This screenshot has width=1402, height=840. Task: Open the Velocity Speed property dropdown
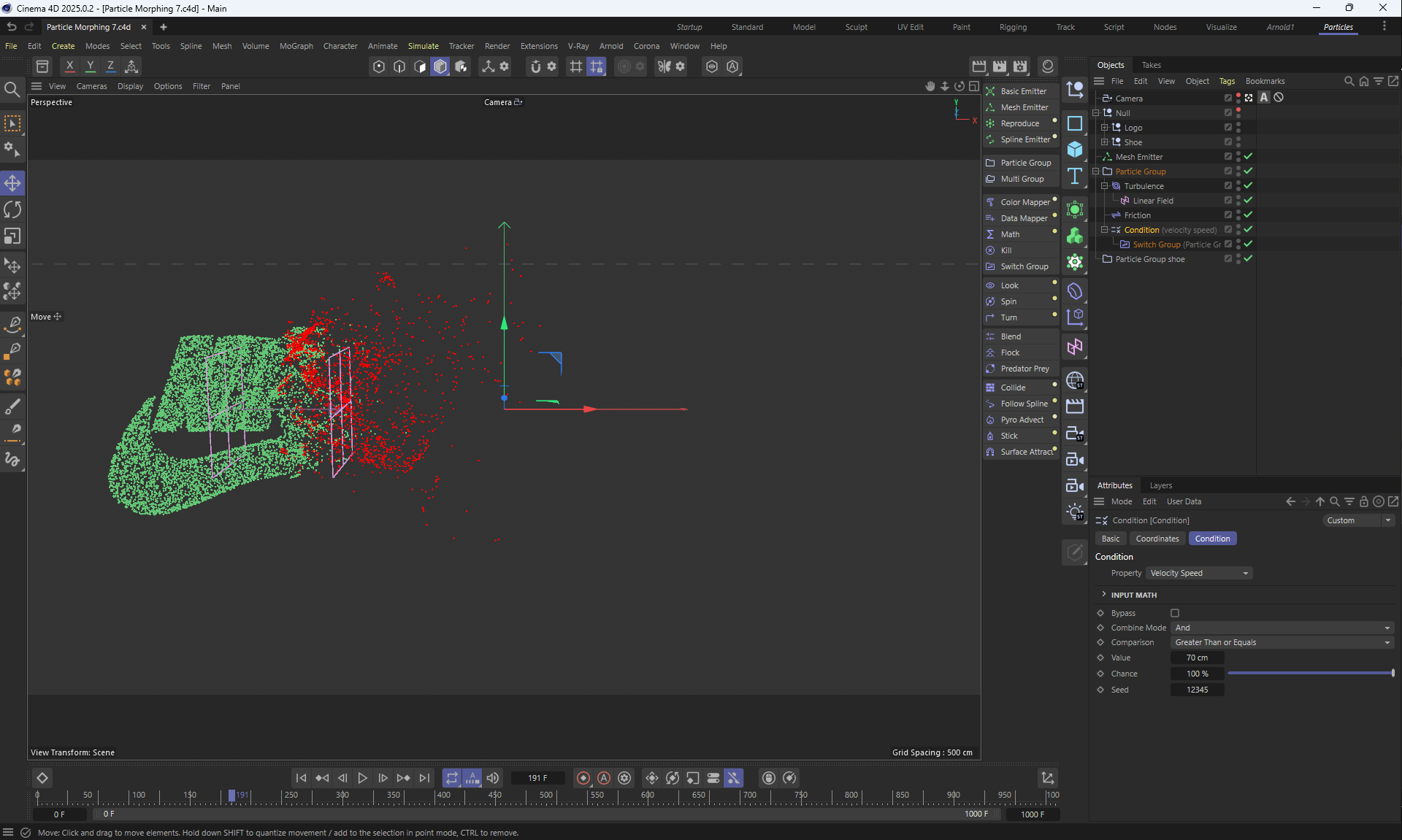pos(1199,573)
